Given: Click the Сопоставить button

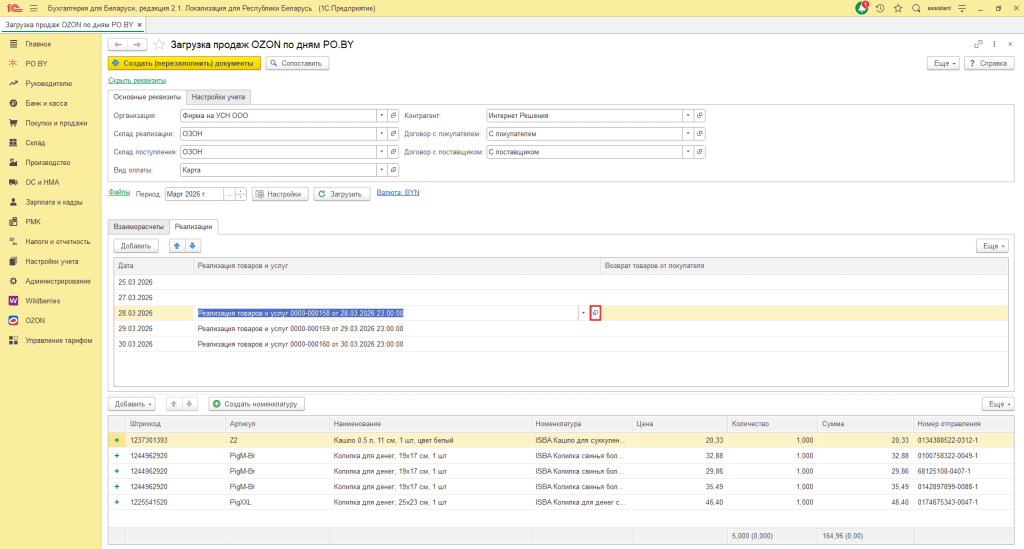Looking at the screenshot, I should click(x=297, y=63).
